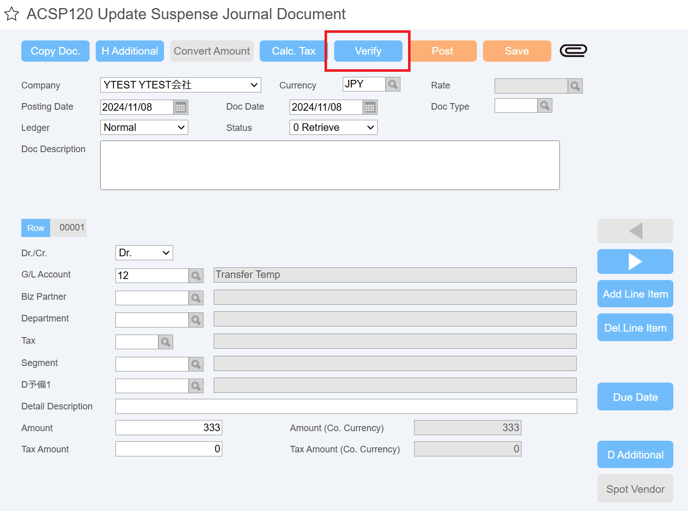688x511 pixels.
Task: Click Add Line Item button
Action: (x=635, y=294)
